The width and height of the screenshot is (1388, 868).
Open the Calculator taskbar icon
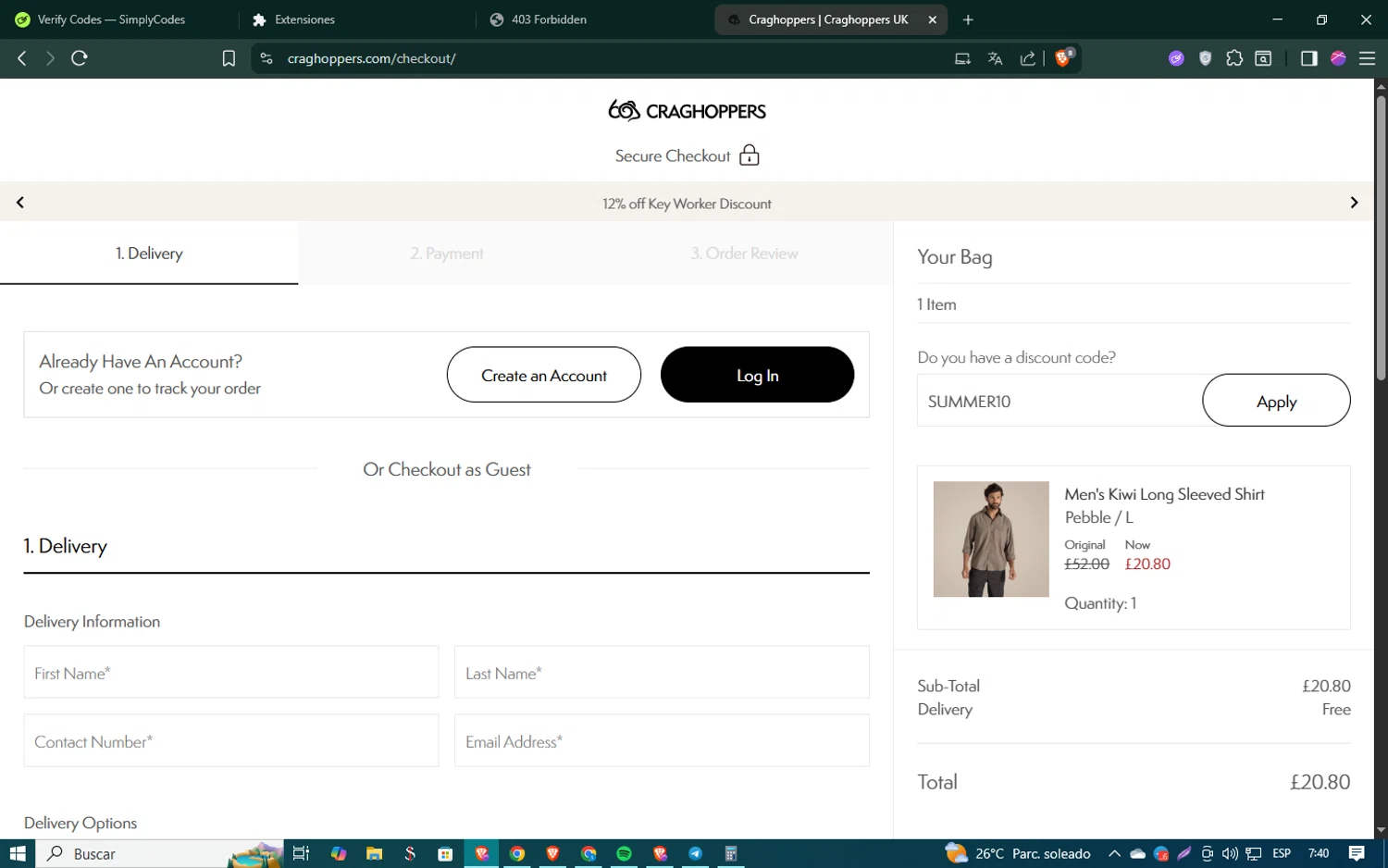pos(730,853)
